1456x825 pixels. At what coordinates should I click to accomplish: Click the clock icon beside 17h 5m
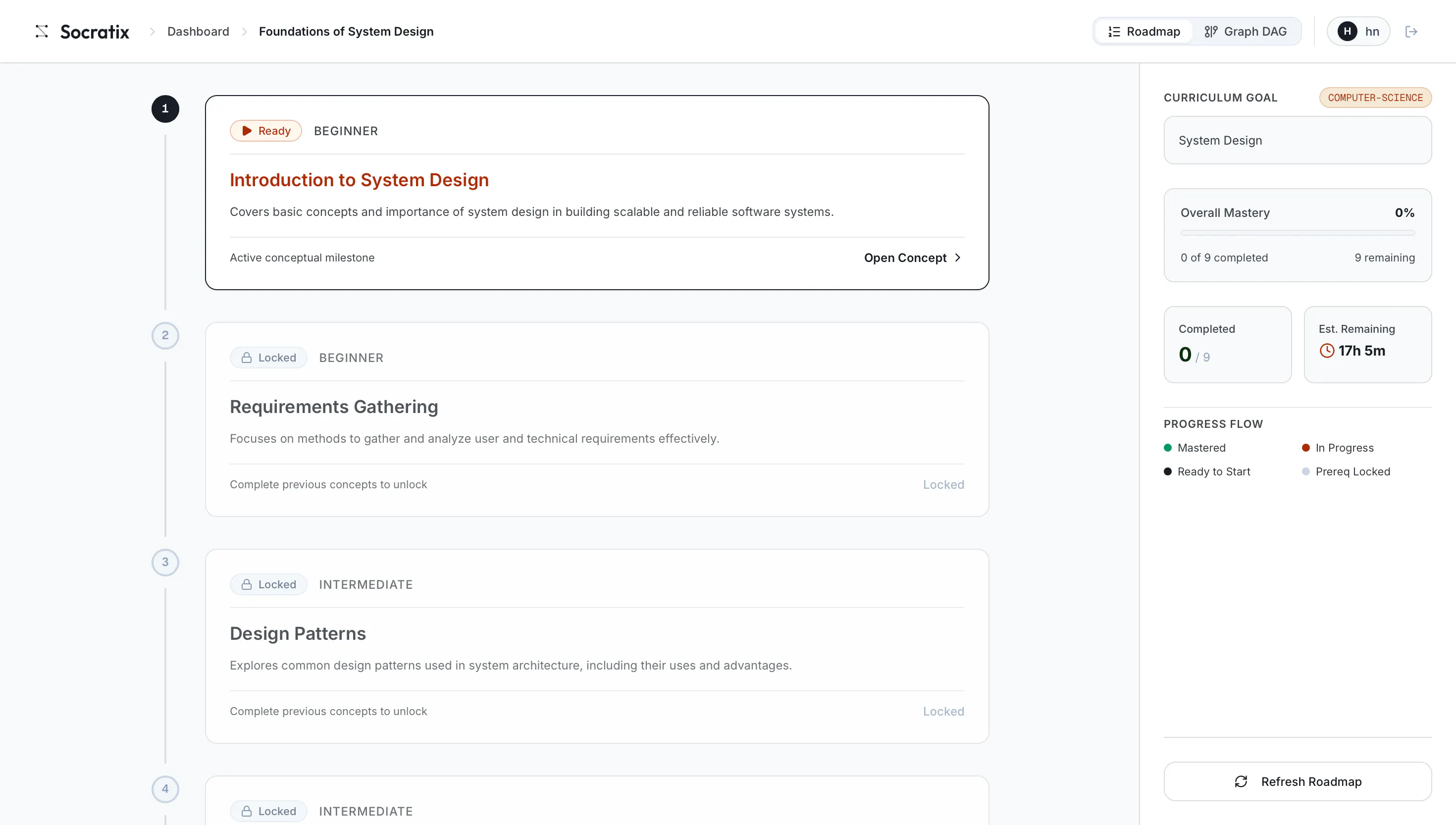click(x=1327, y=351)
